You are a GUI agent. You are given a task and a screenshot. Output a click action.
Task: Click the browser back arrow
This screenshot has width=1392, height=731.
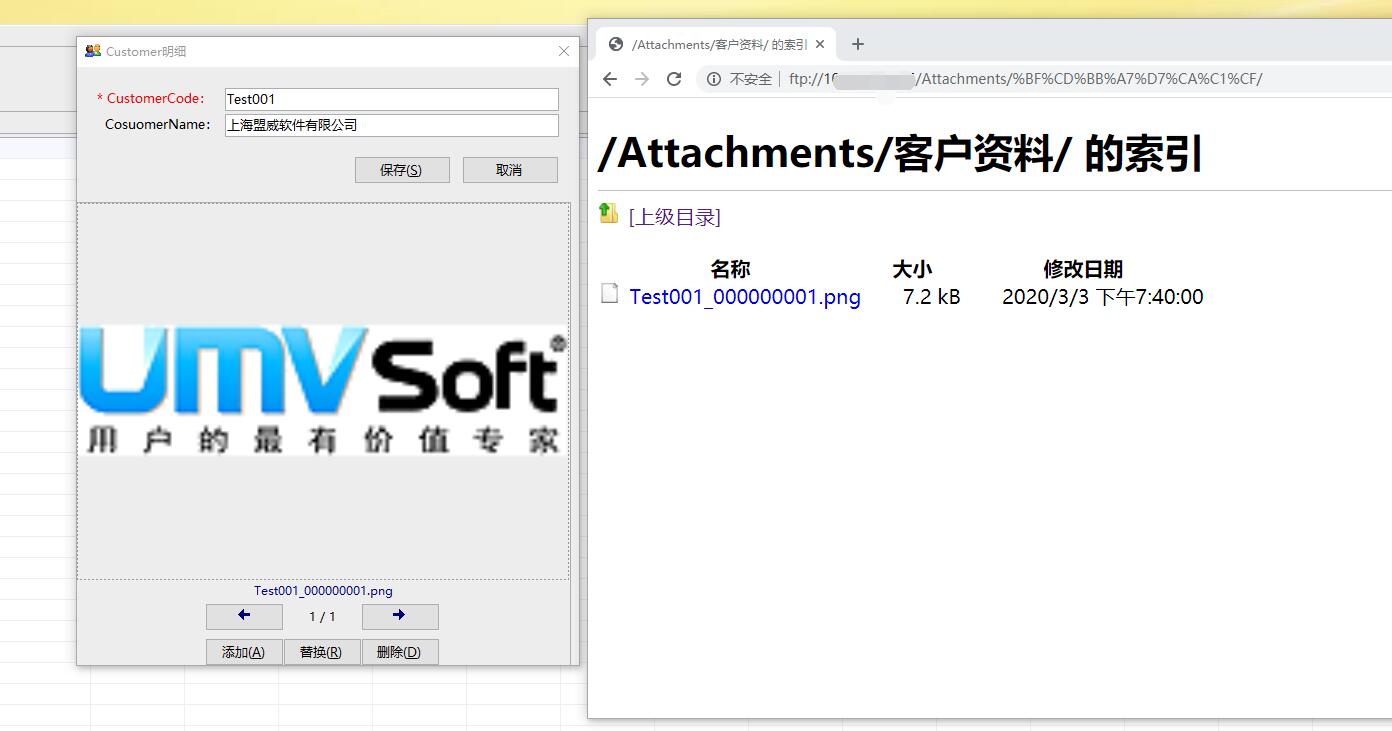610,79
